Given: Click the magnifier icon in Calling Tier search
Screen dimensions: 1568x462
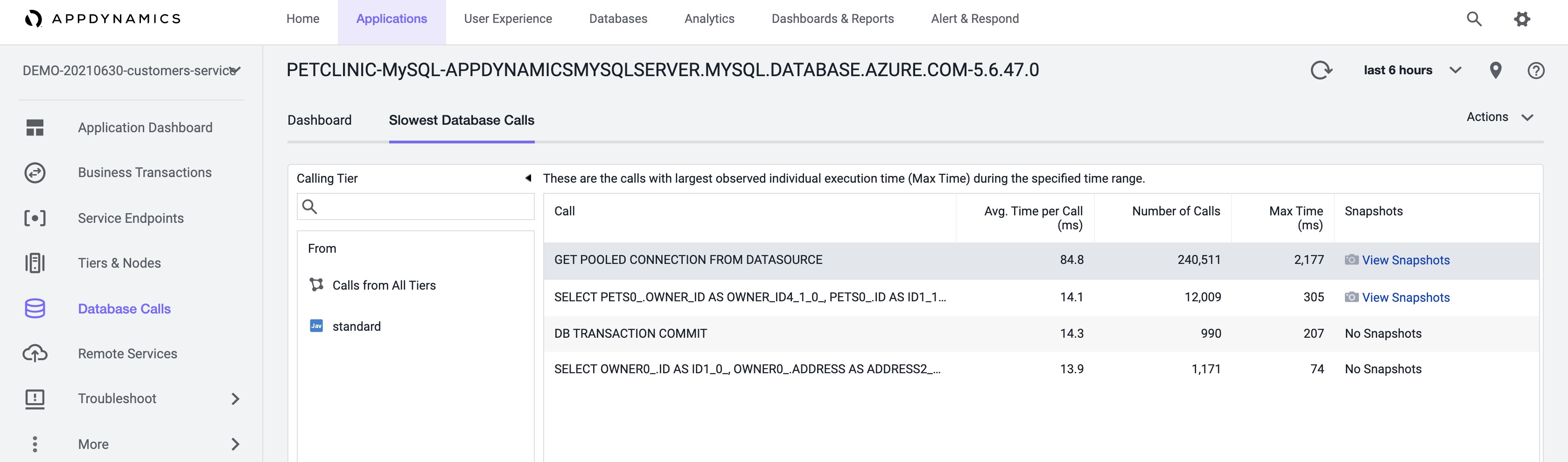Looking at the screenshot, I should point(310,206).
